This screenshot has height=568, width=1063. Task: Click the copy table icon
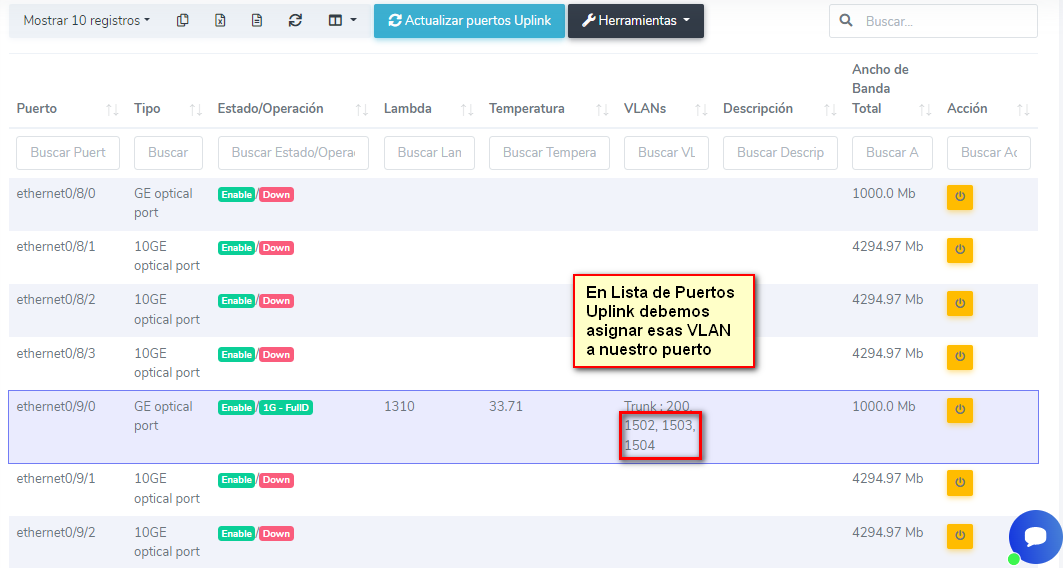point(182,20)
